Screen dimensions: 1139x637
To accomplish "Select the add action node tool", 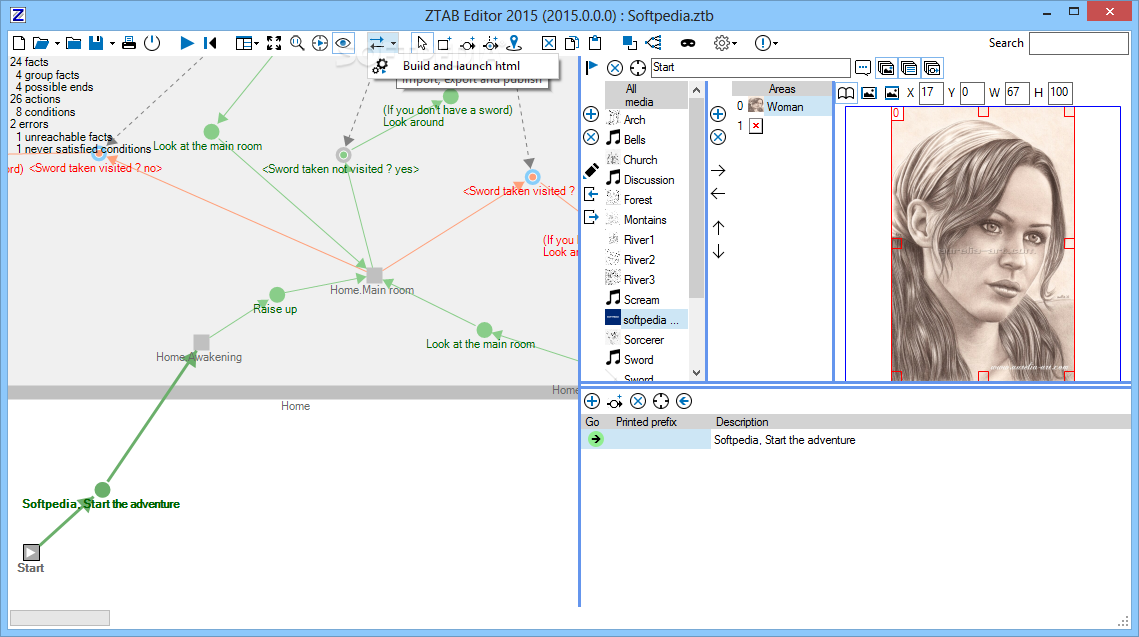I will coord(468,44).
